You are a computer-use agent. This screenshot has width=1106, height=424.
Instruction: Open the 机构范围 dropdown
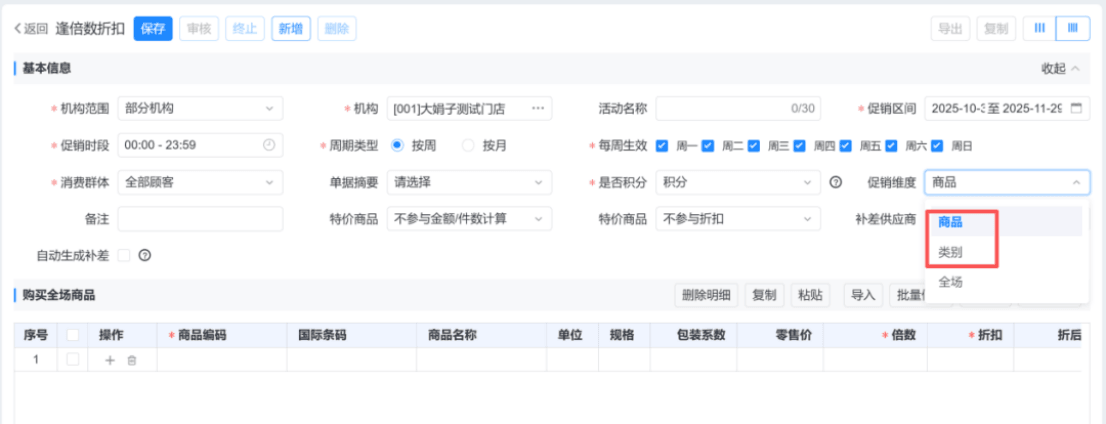click(x=200, y=108)
